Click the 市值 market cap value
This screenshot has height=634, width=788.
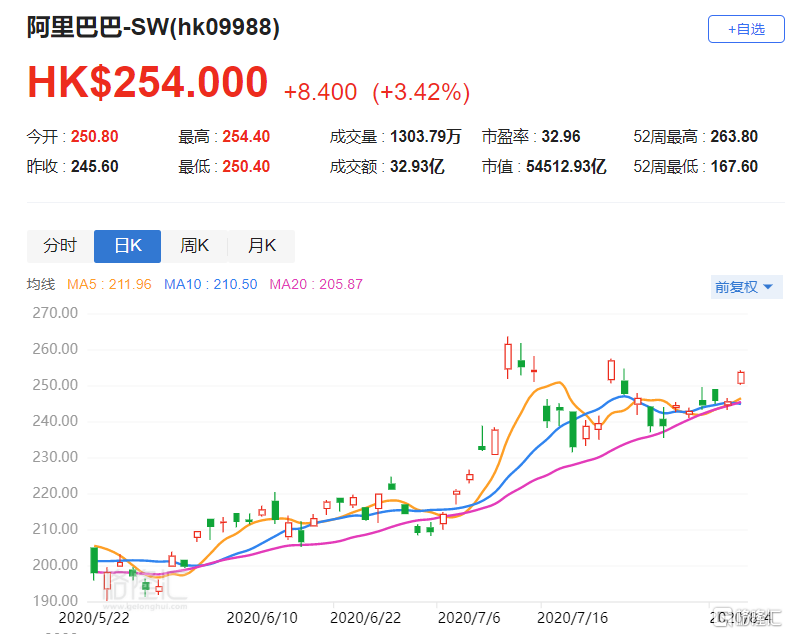(x=566, y=167)
